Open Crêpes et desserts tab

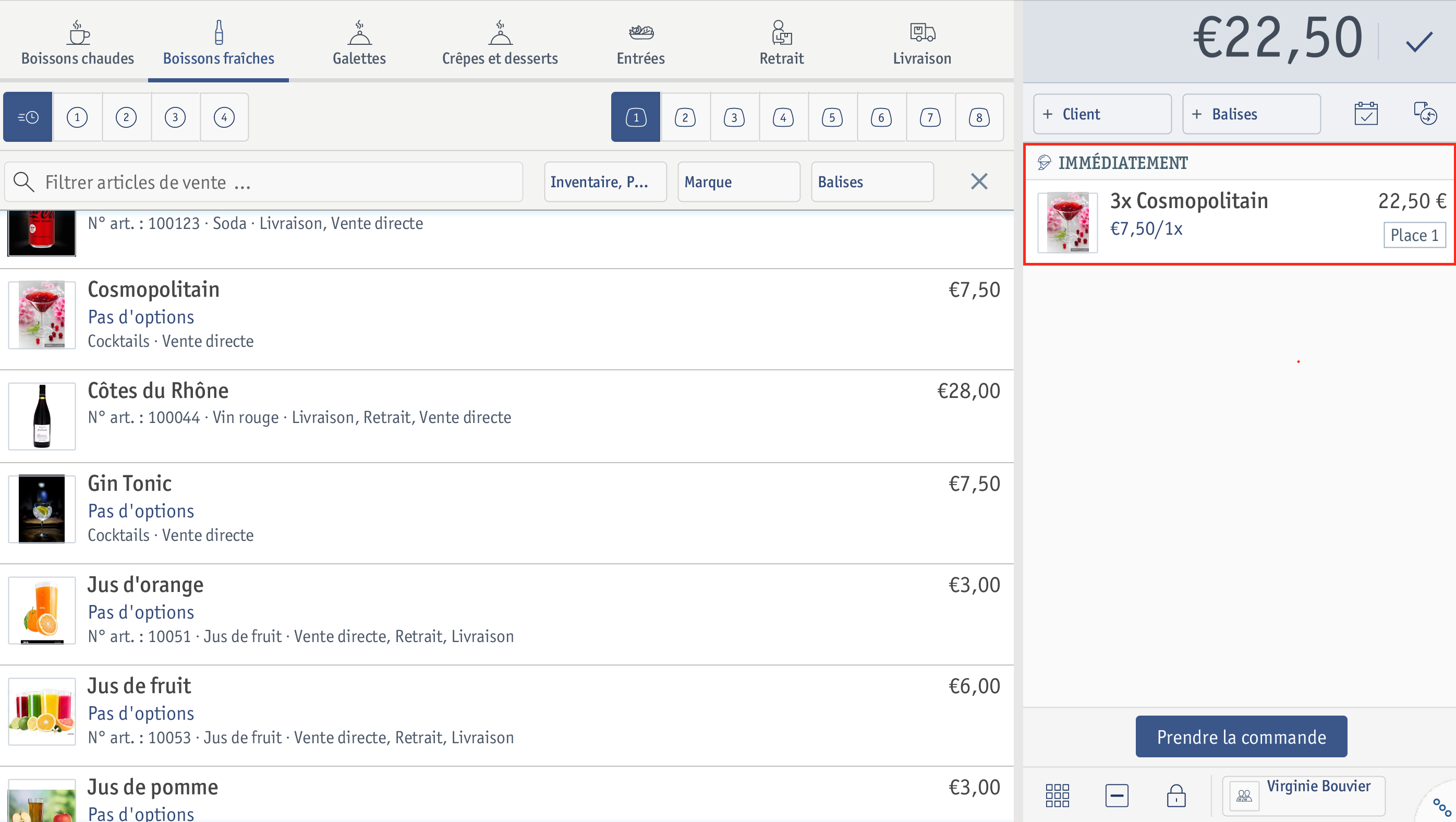(x=500, y=42)
